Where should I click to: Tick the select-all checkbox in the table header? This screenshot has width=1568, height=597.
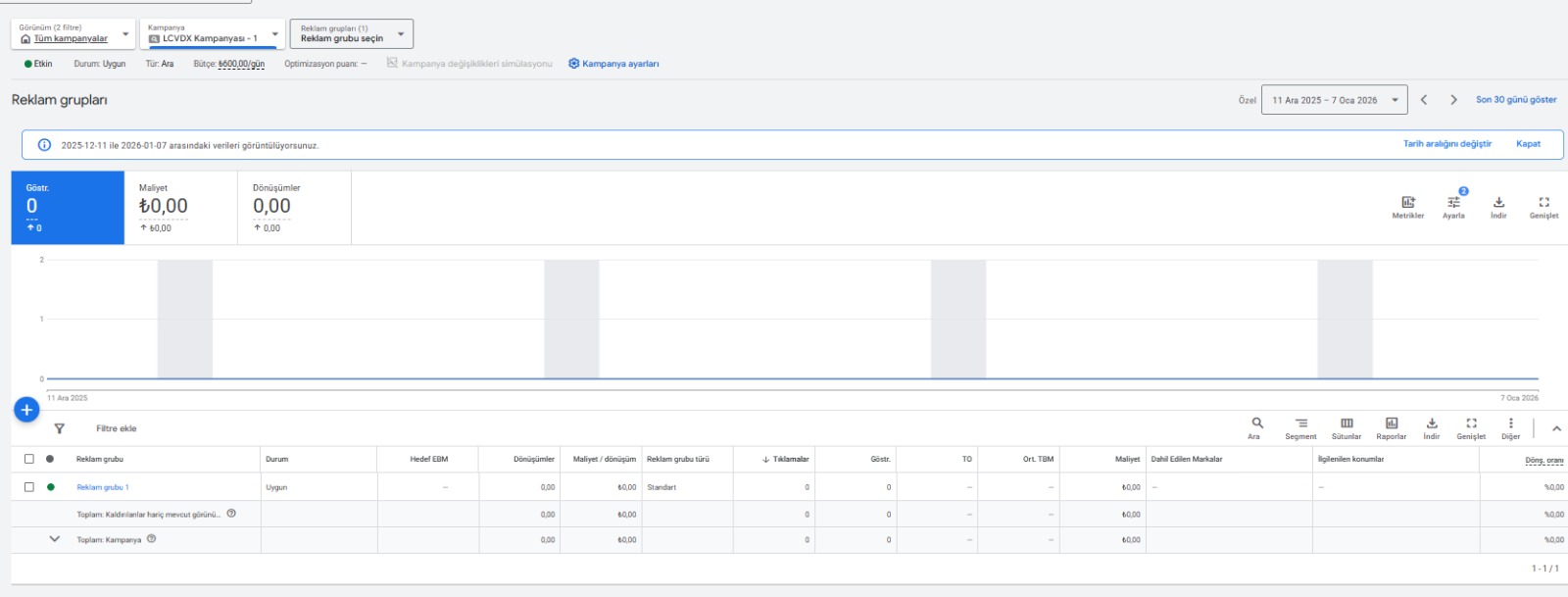click(28, 459)
